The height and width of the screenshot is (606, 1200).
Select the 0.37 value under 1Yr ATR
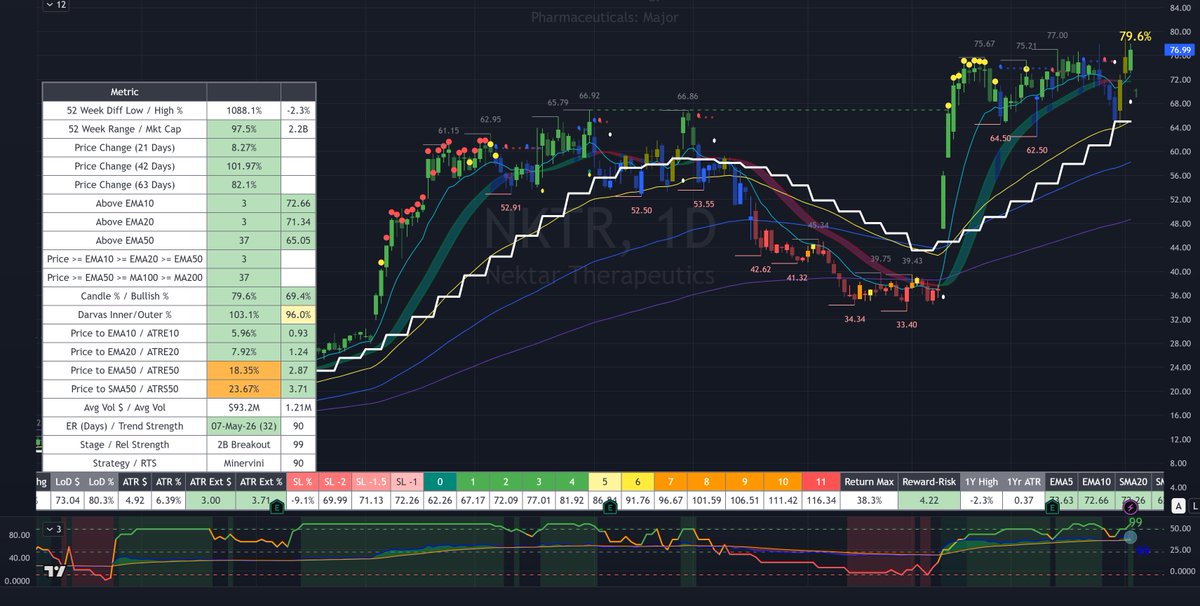click(1022, 500)
